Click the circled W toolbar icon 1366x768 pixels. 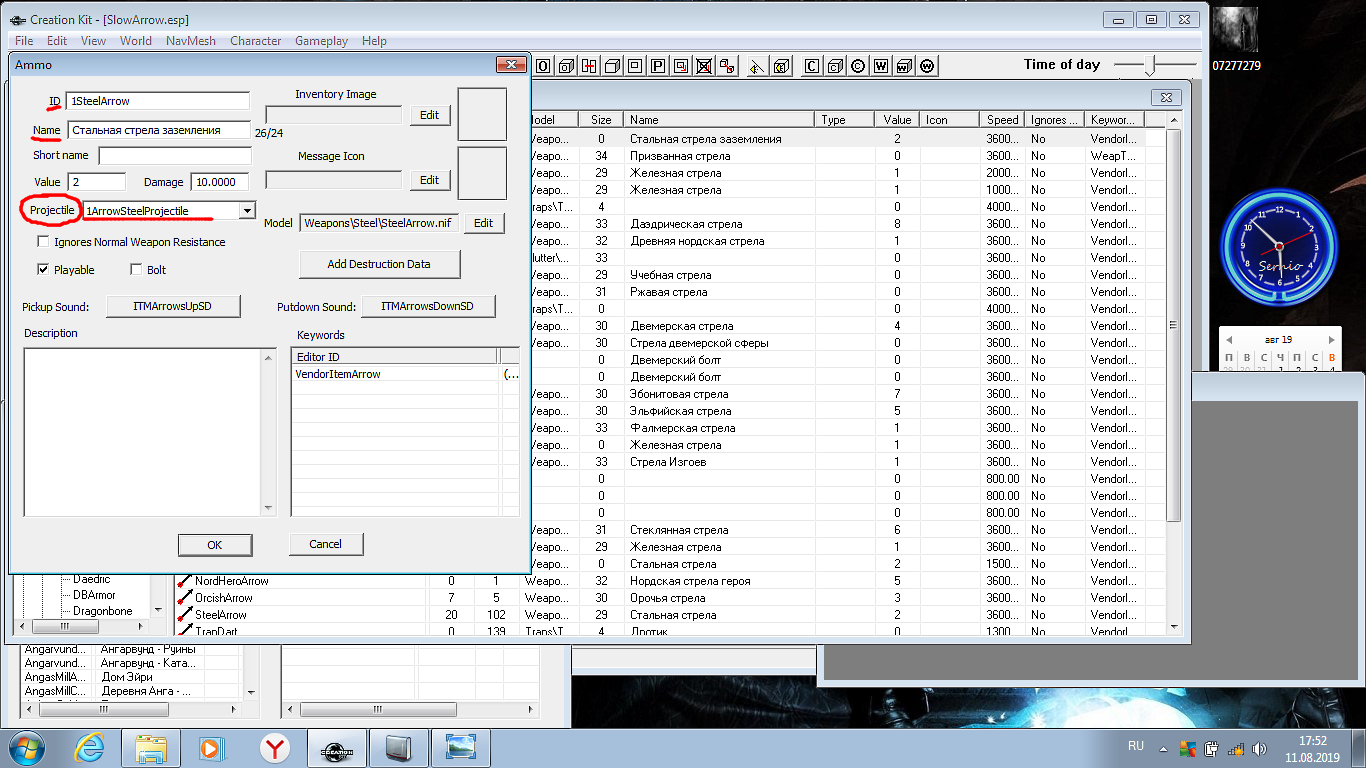coord(927,66)
